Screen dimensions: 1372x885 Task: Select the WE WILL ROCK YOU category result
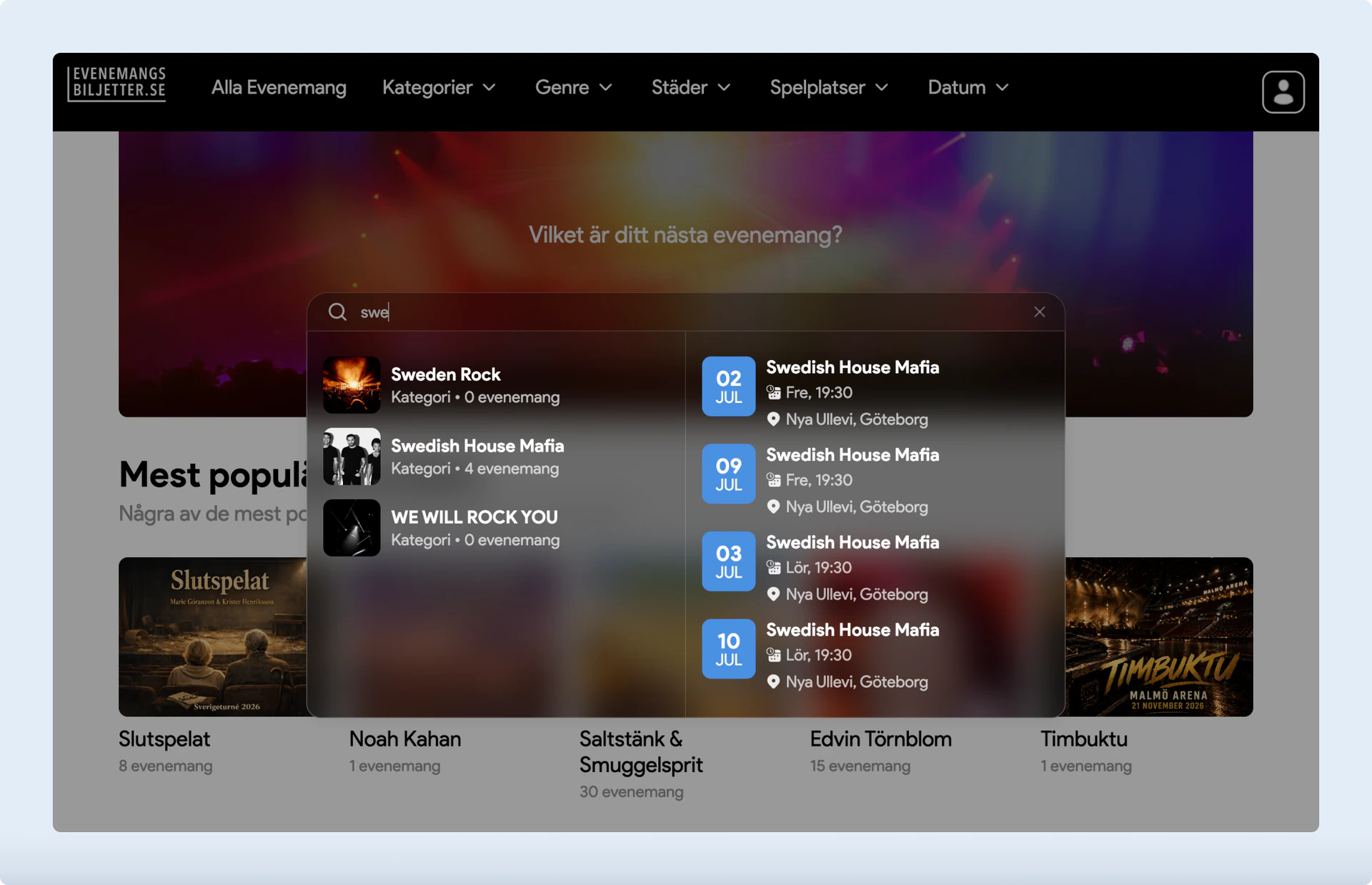click(496, 528)
